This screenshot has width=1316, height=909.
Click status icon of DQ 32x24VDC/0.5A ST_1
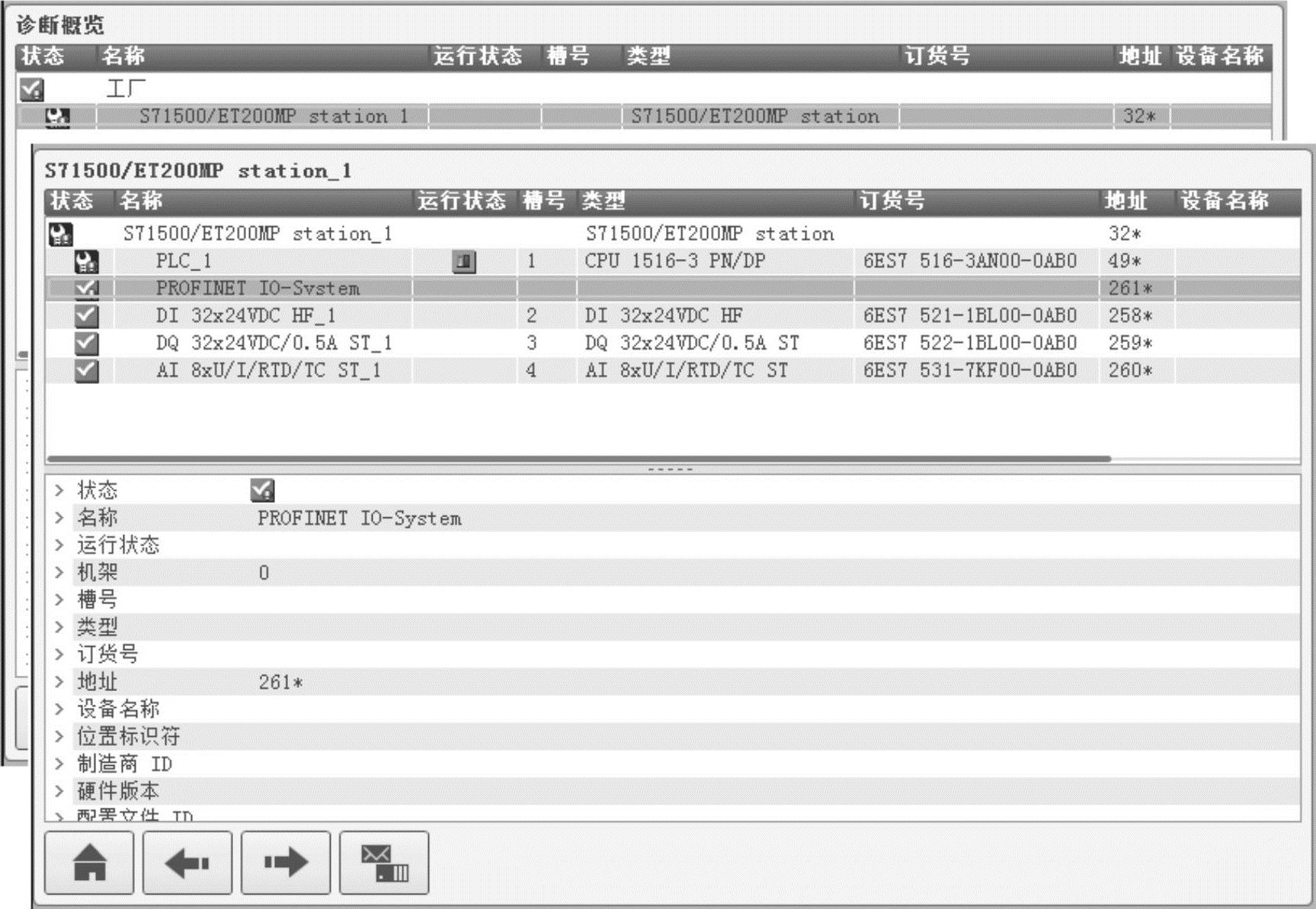click(x=86, y=343)
